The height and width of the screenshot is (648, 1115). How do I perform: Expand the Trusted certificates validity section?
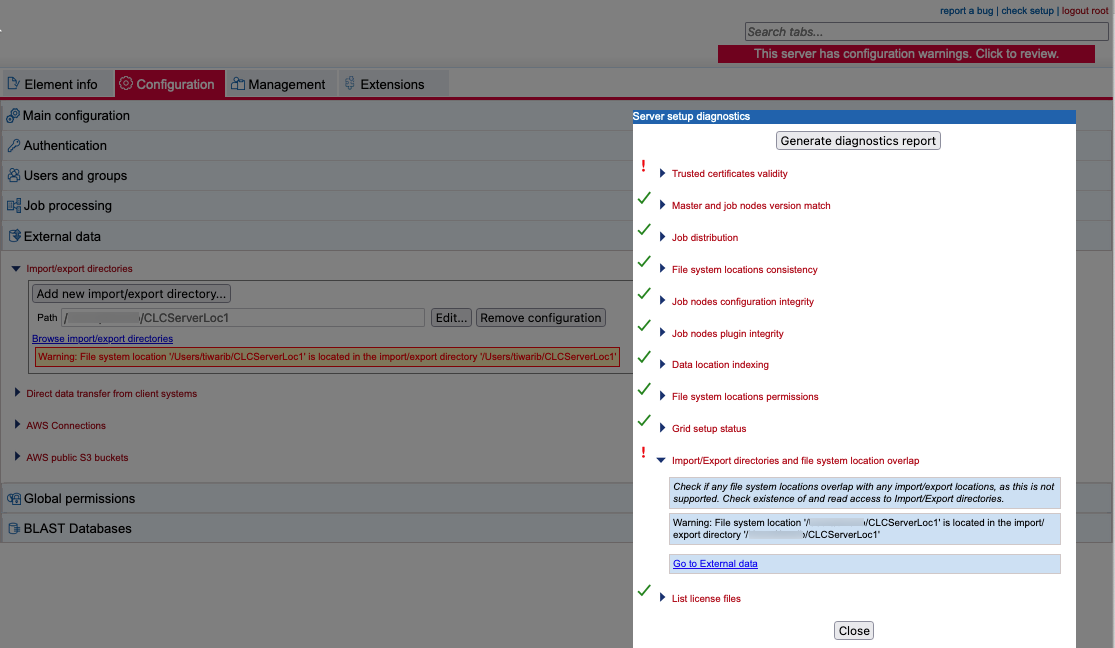pyautogui.click(x=661, y=173)
